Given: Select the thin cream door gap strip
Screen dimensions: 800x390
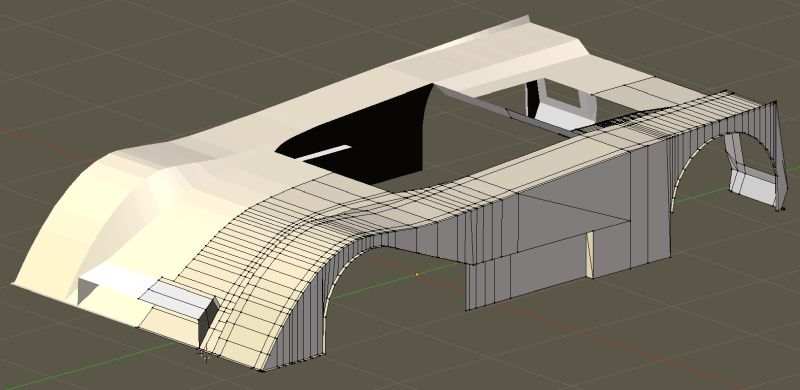Looking at the screenshot, I should [590, 254].
